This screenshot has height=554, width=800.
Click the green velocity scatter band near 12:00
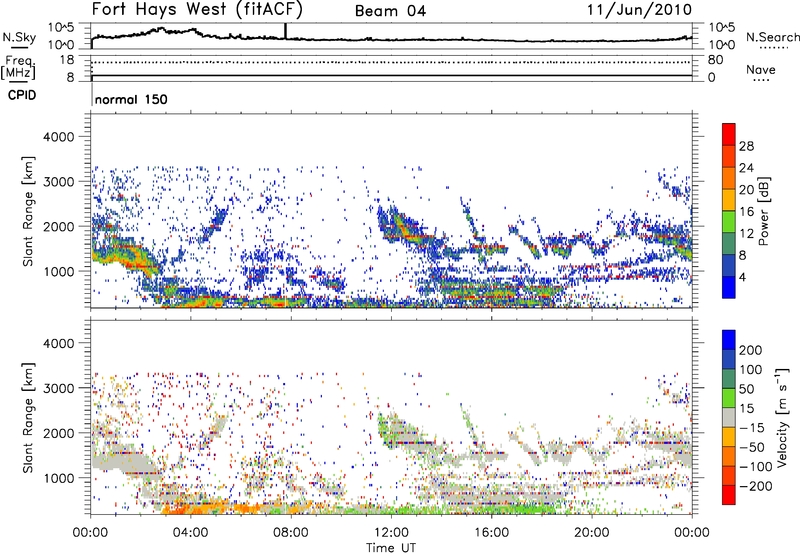[403, 509]
